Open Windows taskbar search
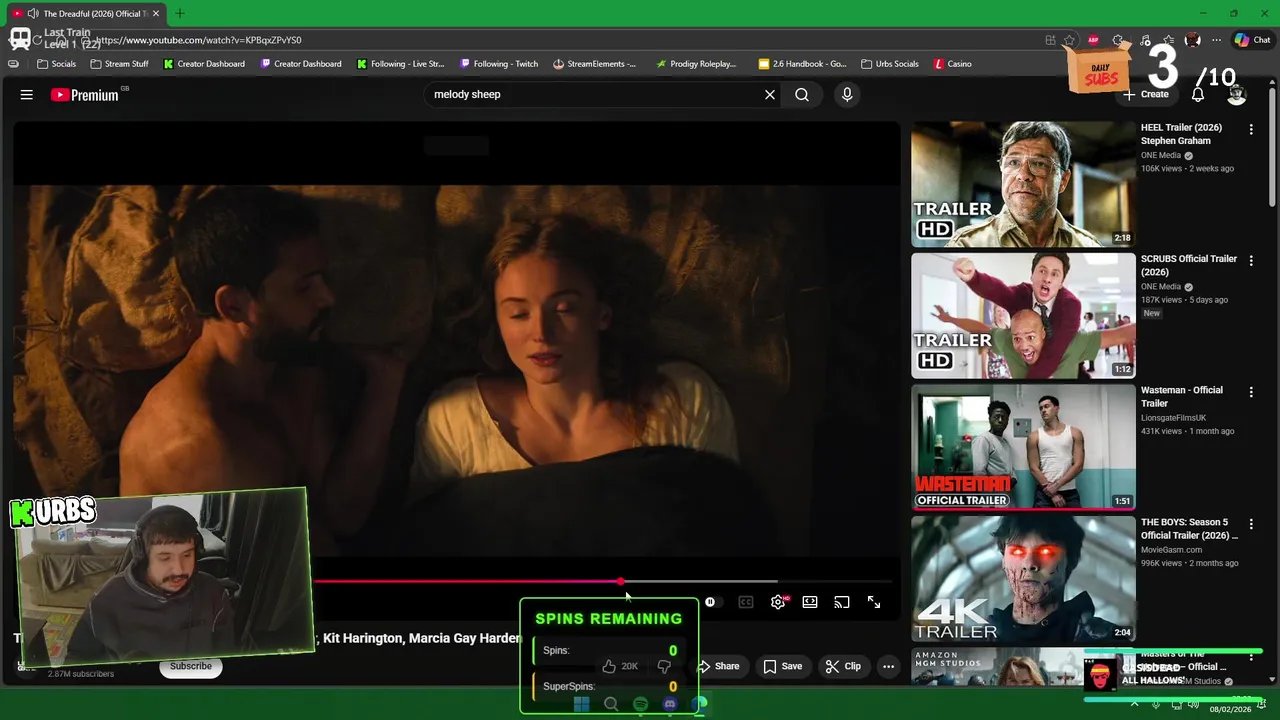1280x720 pixels. tap(611, 704)
